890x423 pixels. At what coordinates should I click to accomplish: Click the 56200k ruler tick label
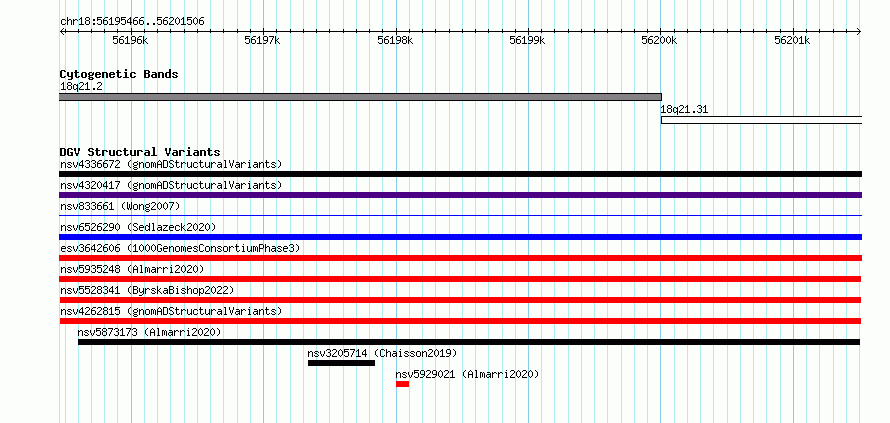660,40
